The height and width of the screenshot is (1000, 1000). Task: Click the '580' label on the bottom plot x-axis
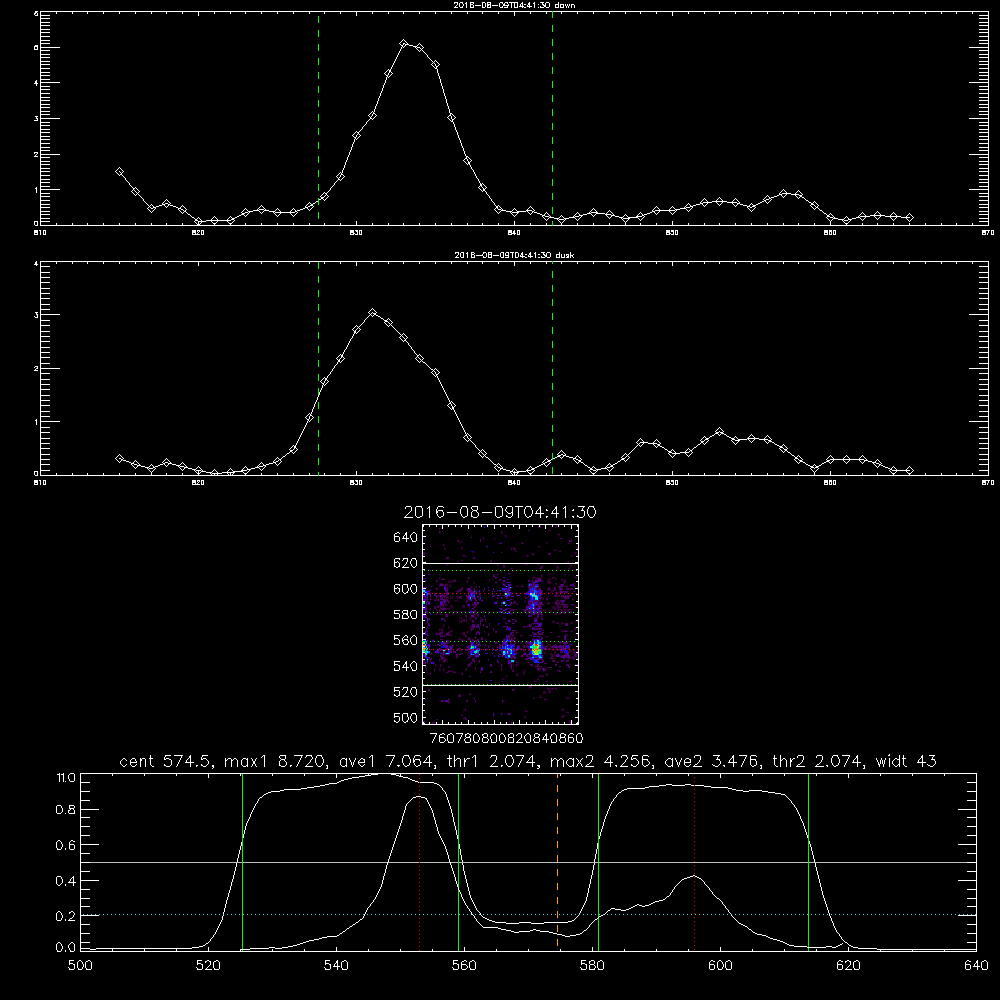(592, 966)
